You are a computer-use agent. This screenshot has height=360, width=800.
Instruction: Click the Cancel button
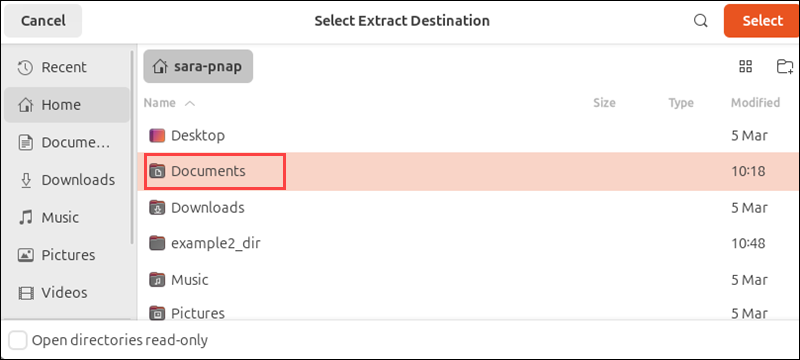tap(43, 21)
